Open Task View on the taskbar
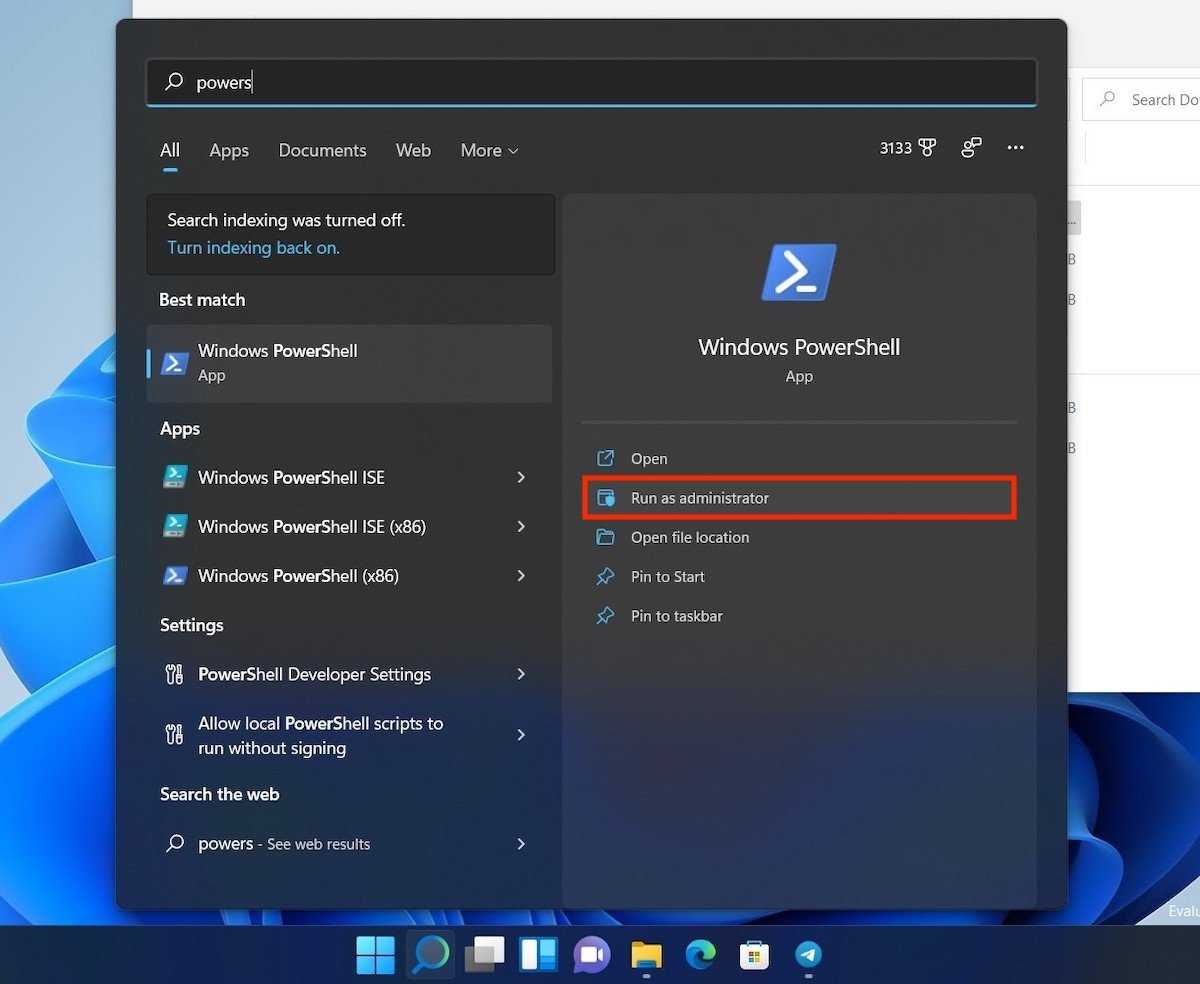1200x984 pixels. click(485, 955)
